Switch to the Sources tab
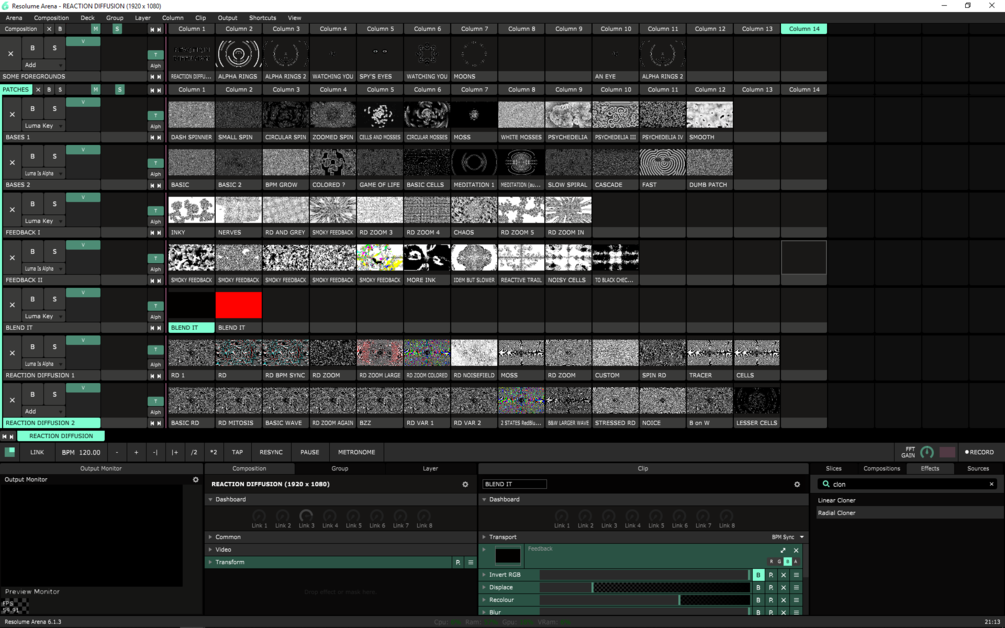Screen dimensions: 1005x628 coord(977,468)
